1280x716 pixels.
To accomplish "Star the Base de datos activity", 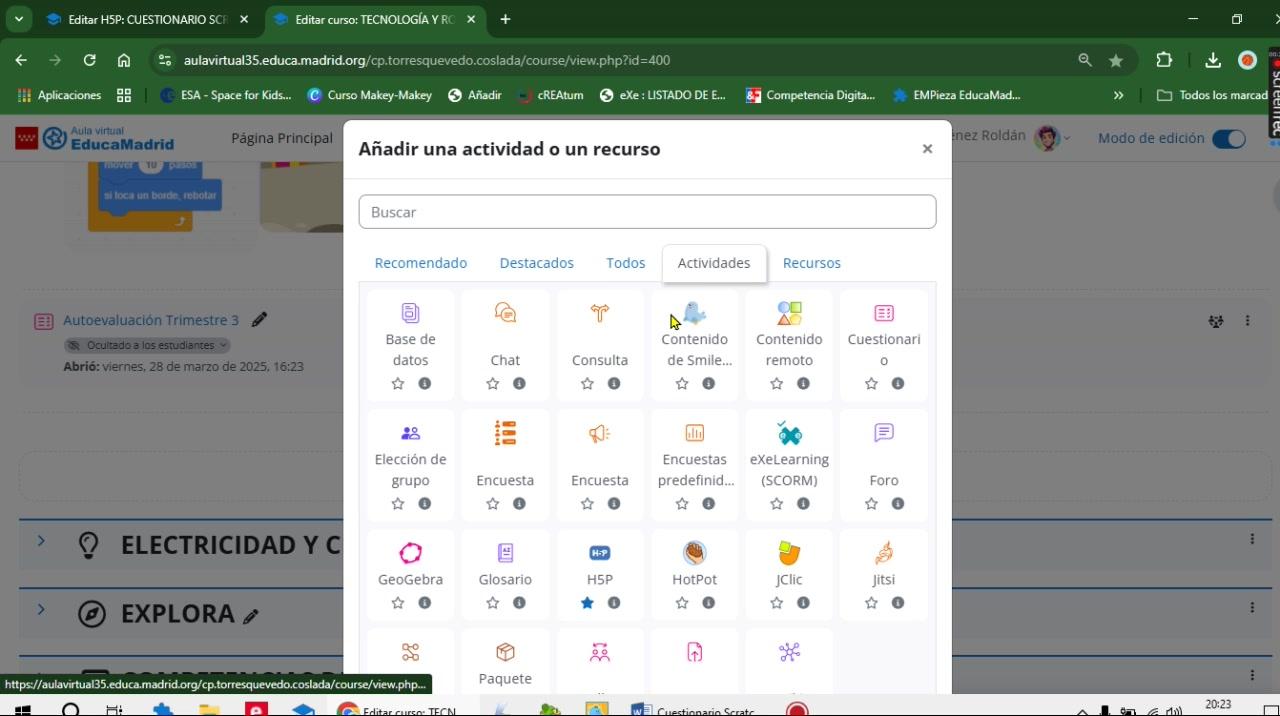I will [398, 383].
